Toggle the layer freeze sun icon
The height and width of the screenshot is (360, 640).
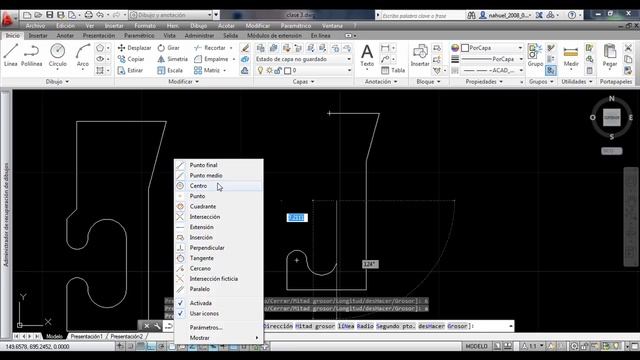(x=269, y=71)
